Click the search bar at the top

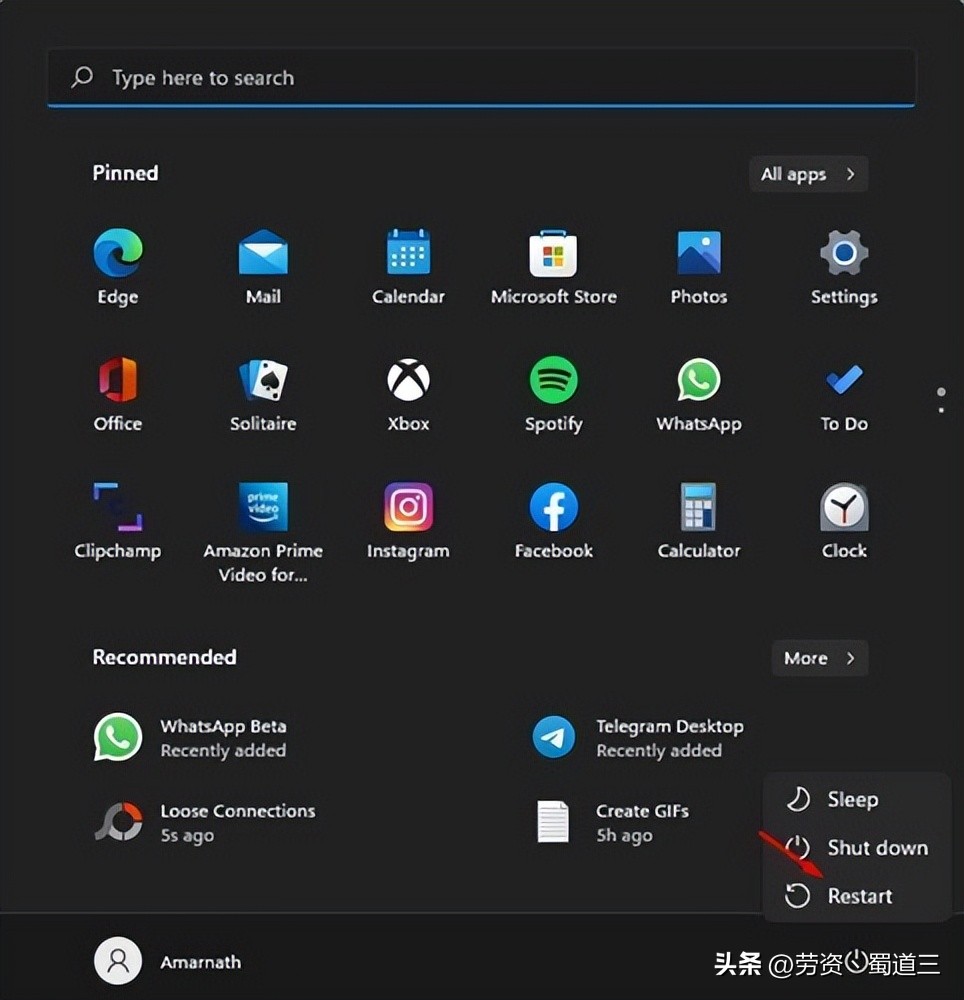tap(482, 77)
